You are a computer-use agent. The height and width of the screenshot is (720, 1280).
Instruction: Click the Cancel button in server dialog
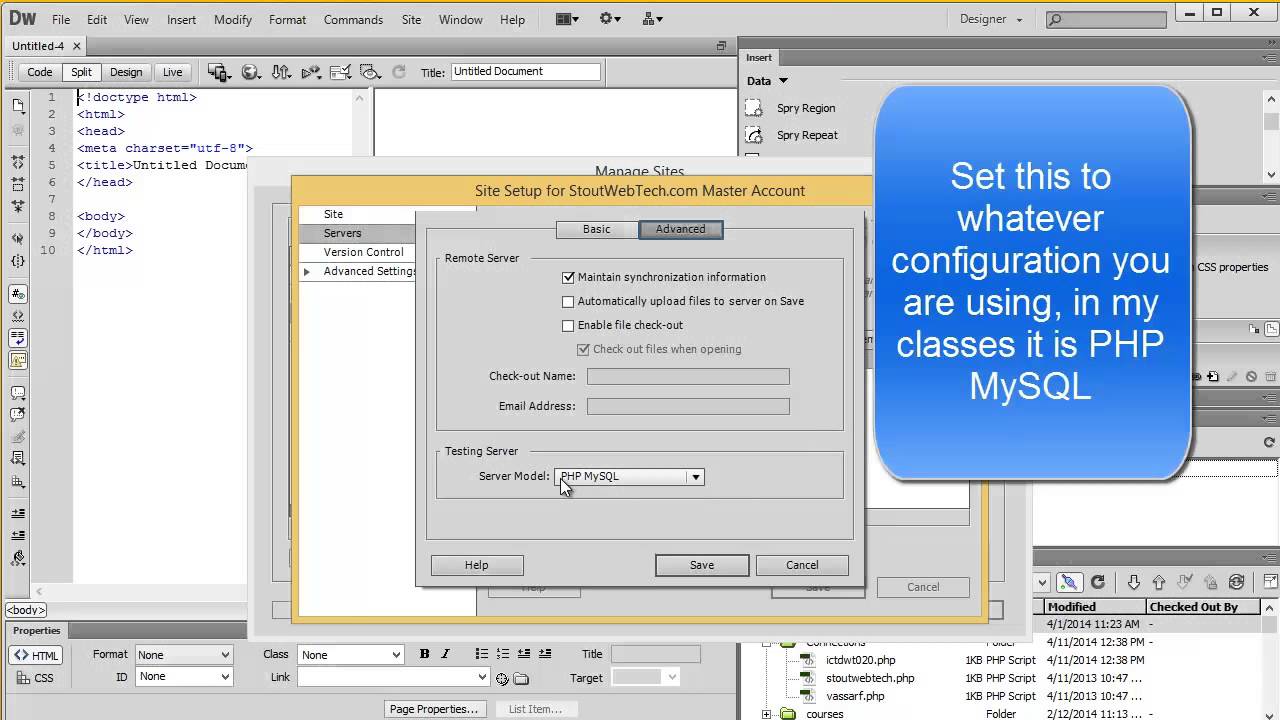tap(802, 565)
